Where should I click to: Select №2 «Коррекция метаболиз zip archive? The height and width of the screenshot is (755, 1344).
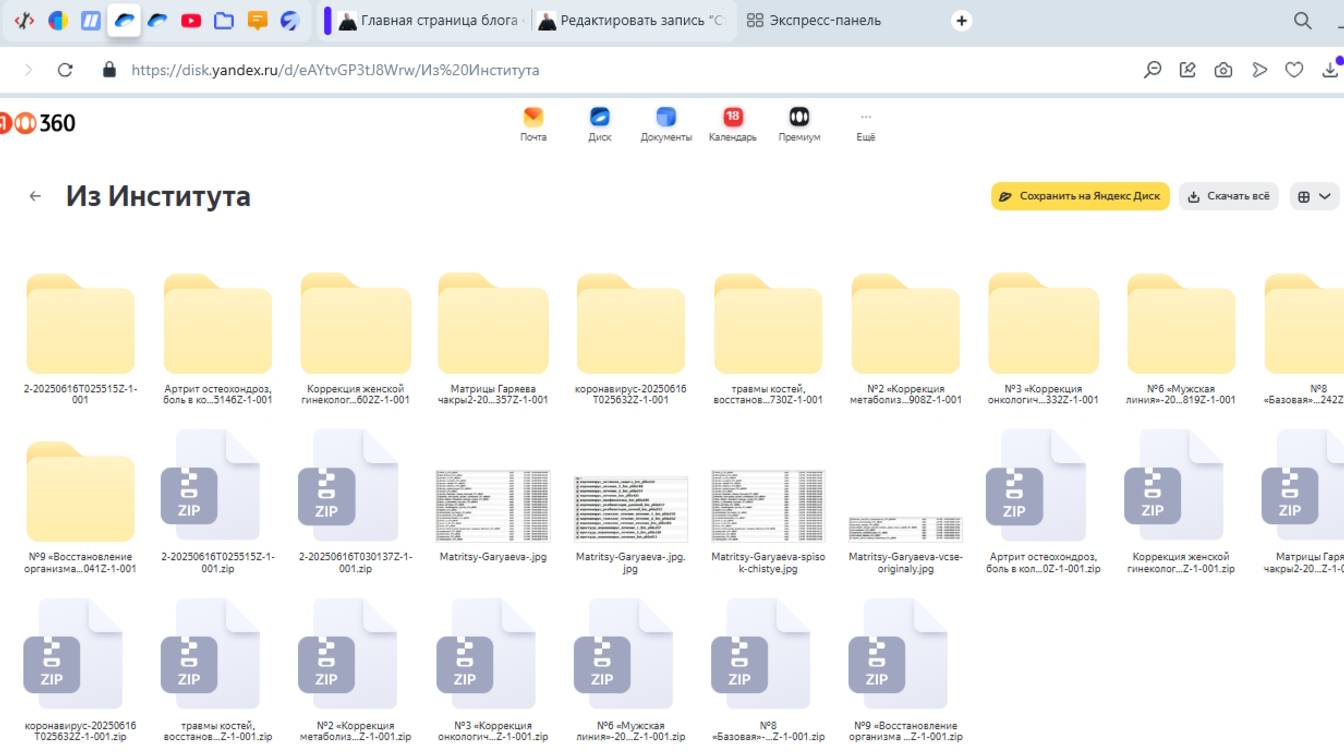(356, 670)
